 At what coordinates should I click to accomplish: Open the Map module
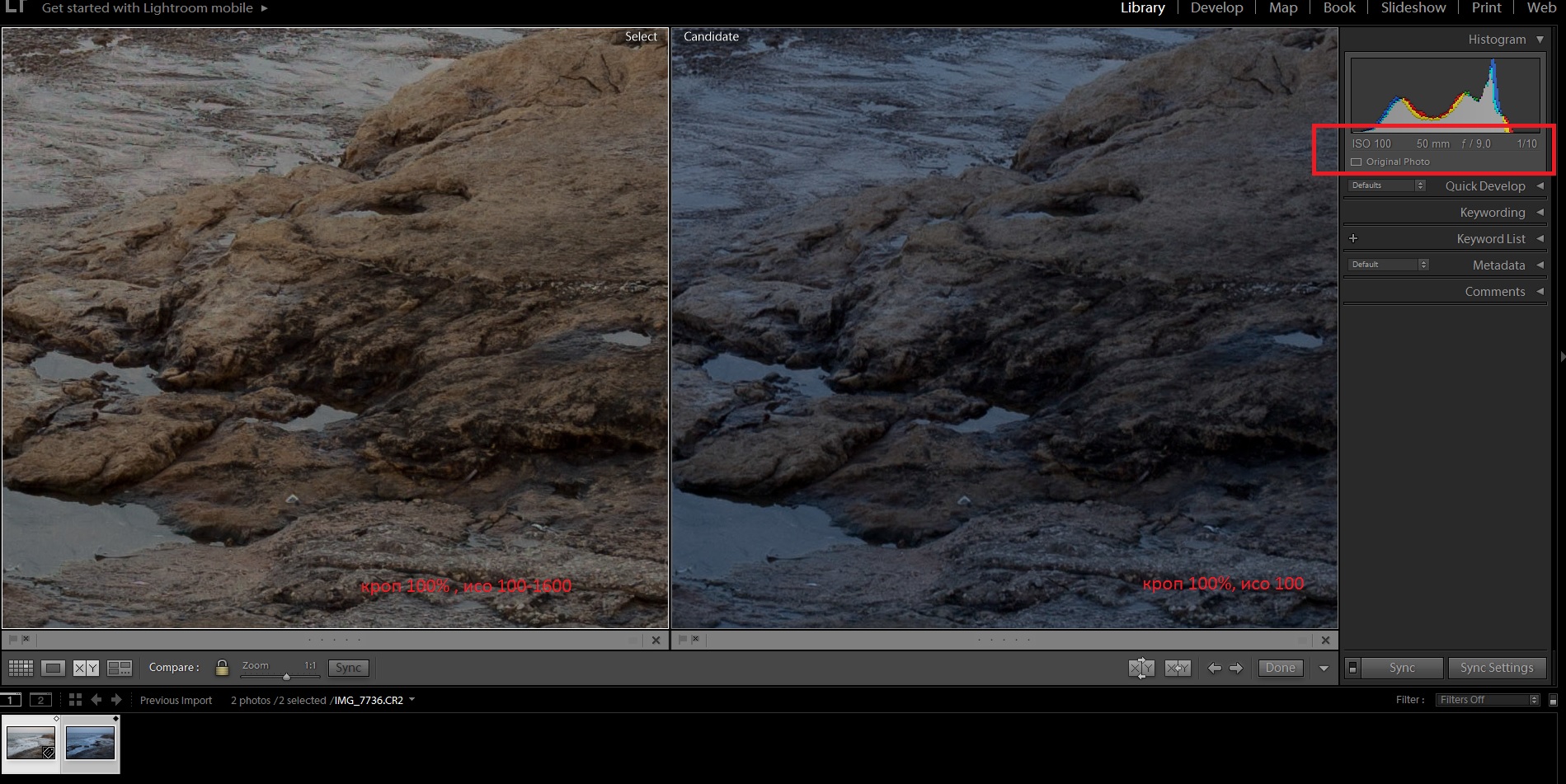[1283, 8]
